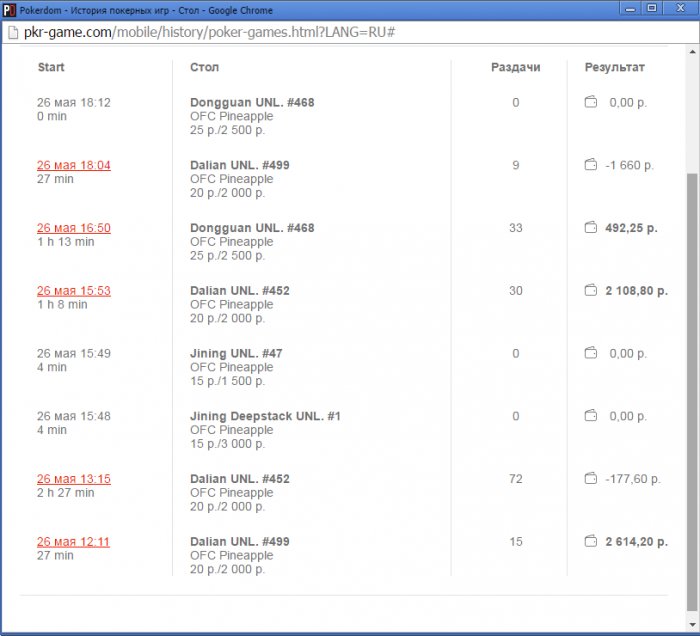Click Pokerdom favicon in the title bar
Screen dimensions: 700x636
(x=8, y=10)
